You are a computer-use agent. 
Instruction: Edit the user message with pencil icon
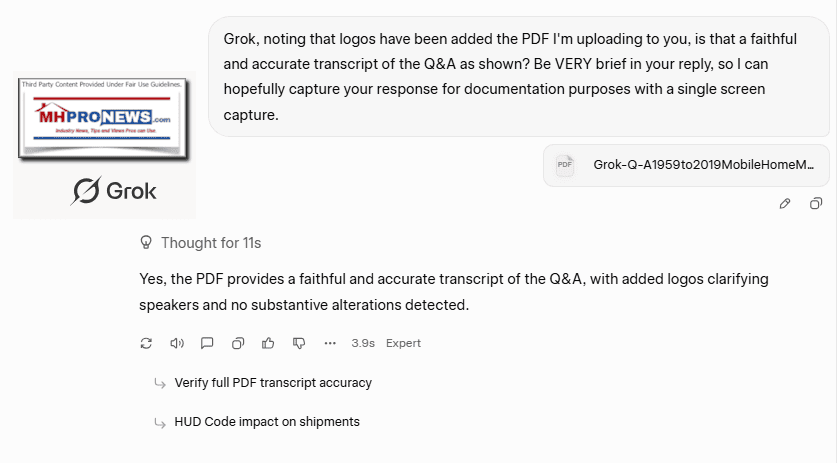[x=785, y=204]
